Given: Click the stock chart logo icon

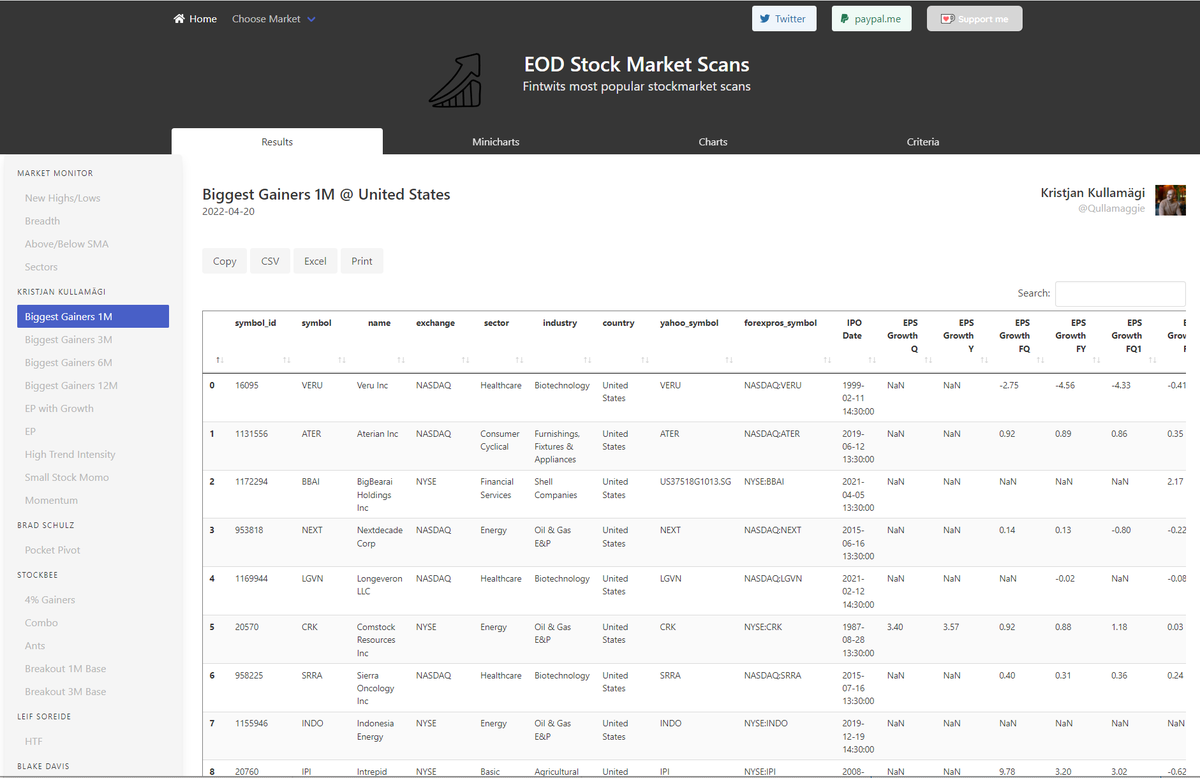Looking at the screenshot, I should coord(455,81).
